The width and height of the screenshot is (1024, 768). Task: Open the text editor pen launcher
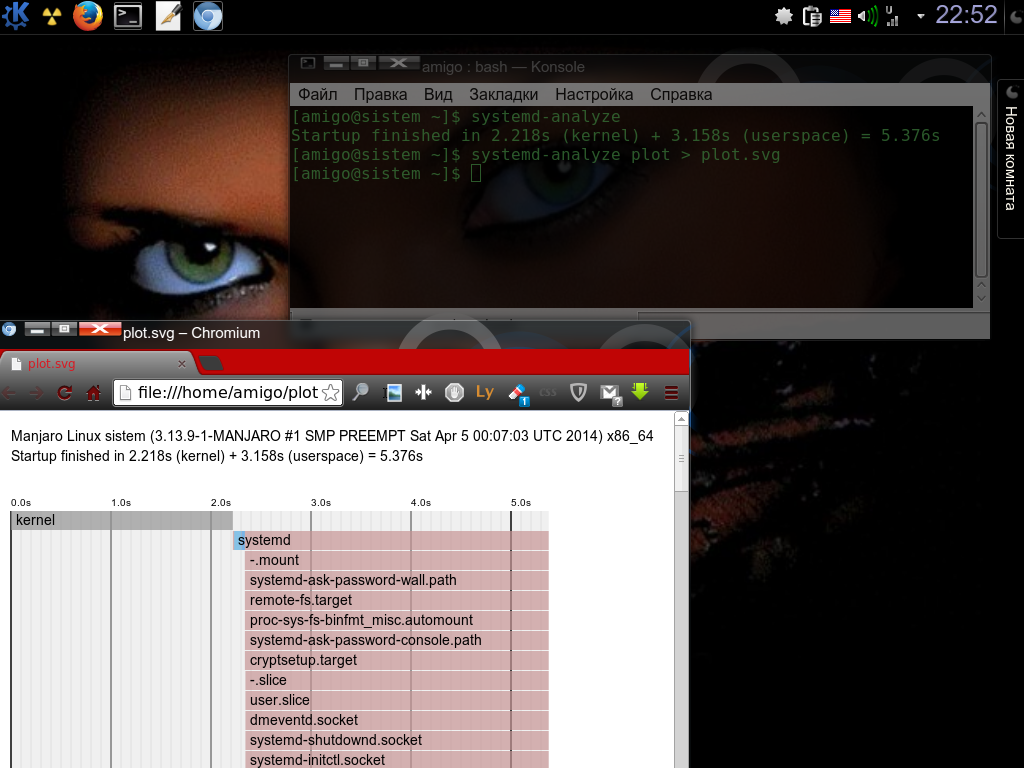[168, 16]
